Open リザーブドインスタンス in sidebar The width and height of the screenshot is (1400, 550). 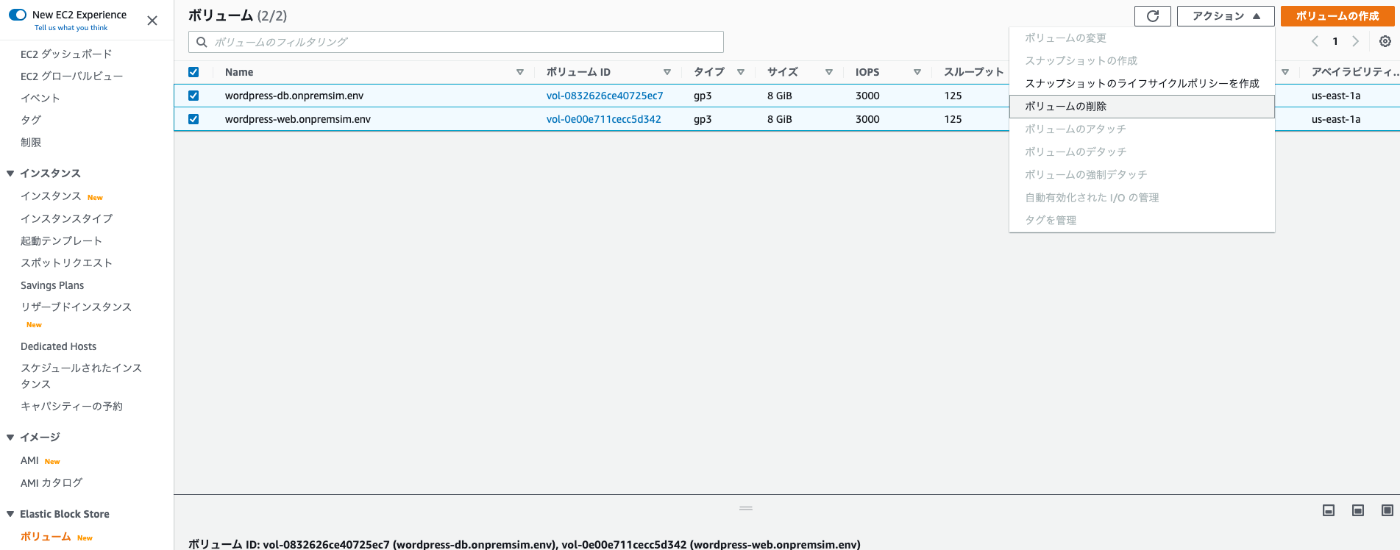pyautogui.click(x=76, y=307)
